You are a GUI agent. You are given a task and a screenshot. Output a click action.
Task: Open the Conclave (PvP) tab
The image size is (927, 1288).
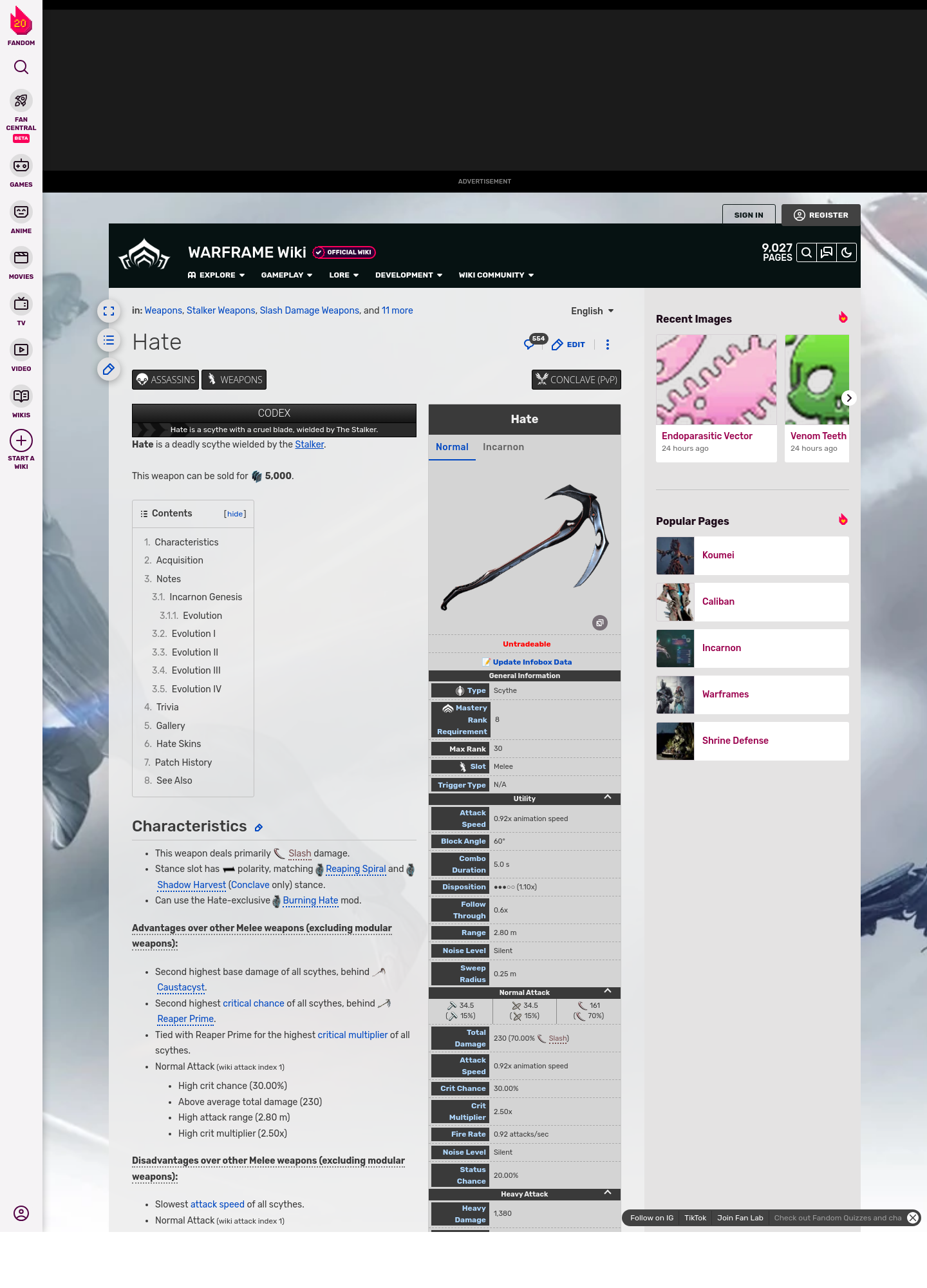(x=576, y=379)
